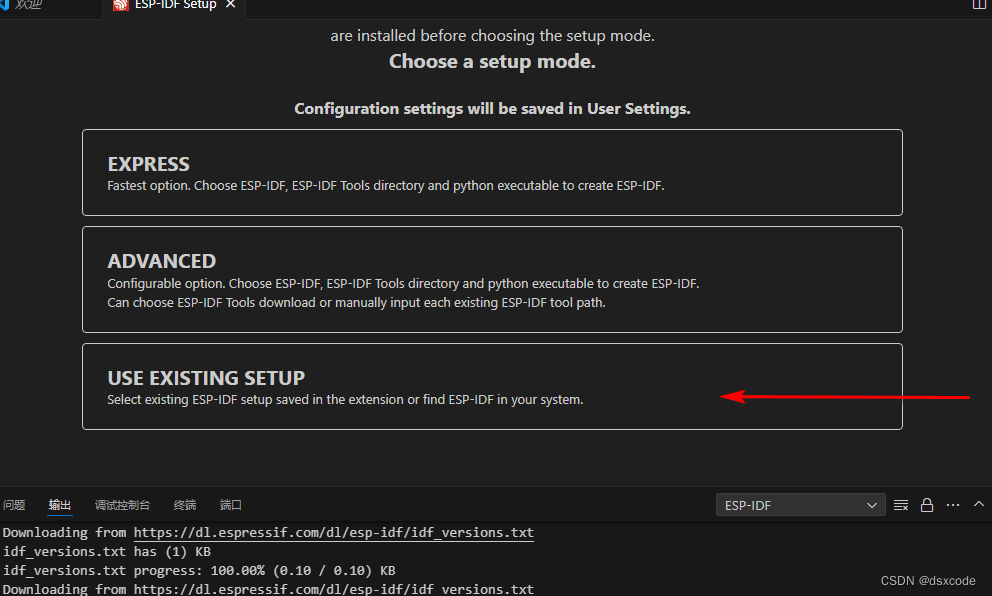Screen dimensions: 992x596
Task: Open More Actions menu in Output panel
Action: tap(952, 505)
